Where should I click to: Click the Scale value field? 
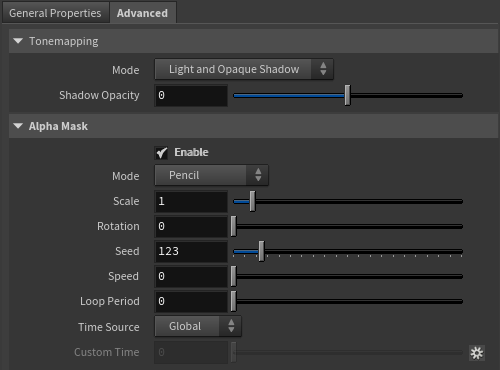(191, 201)
